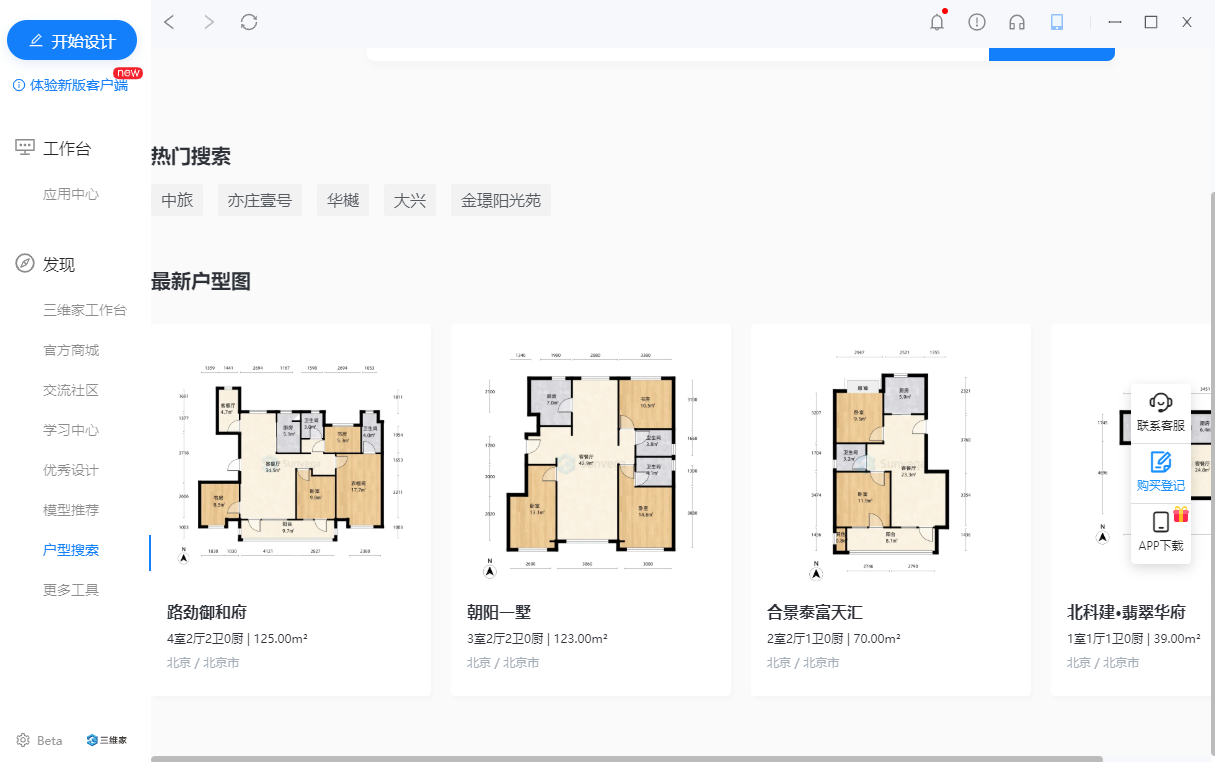This screenshot has height=762, width=1215.
Task: Click the exclamation feedback icon
Action: tap(977, 22)
